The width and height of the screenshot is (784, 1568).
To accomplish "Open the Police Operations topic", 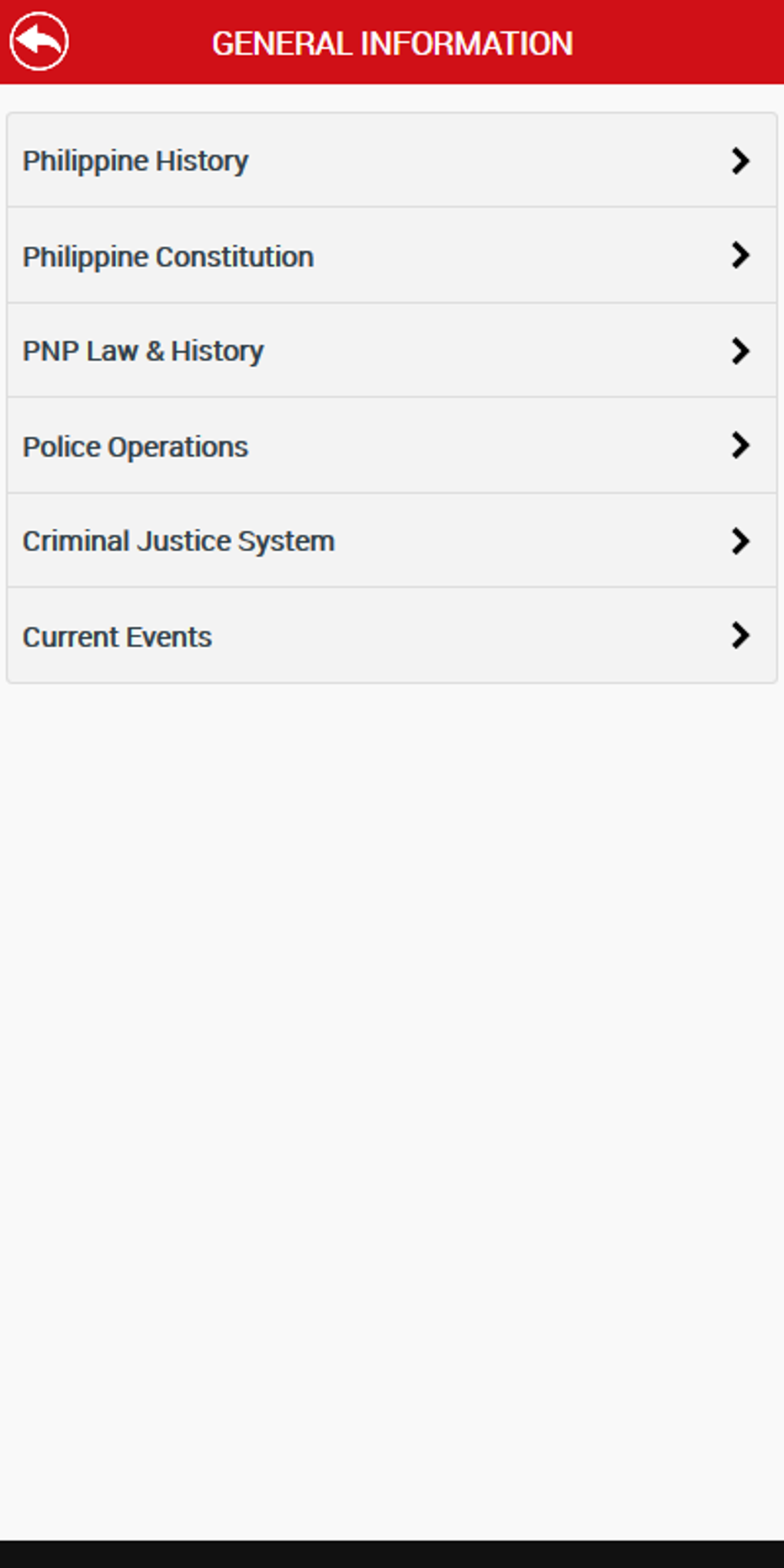I will 307,446.
